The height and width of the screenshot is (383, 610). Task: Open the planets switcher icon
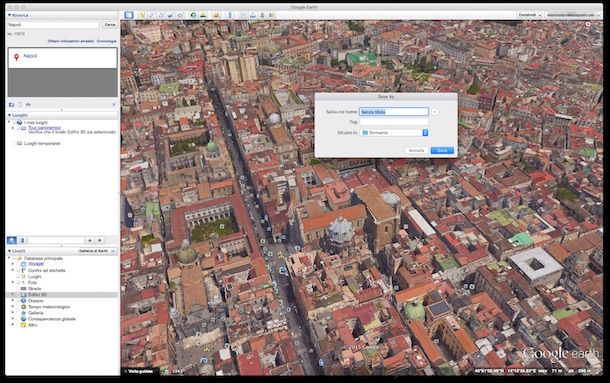[x=216, y=15]
